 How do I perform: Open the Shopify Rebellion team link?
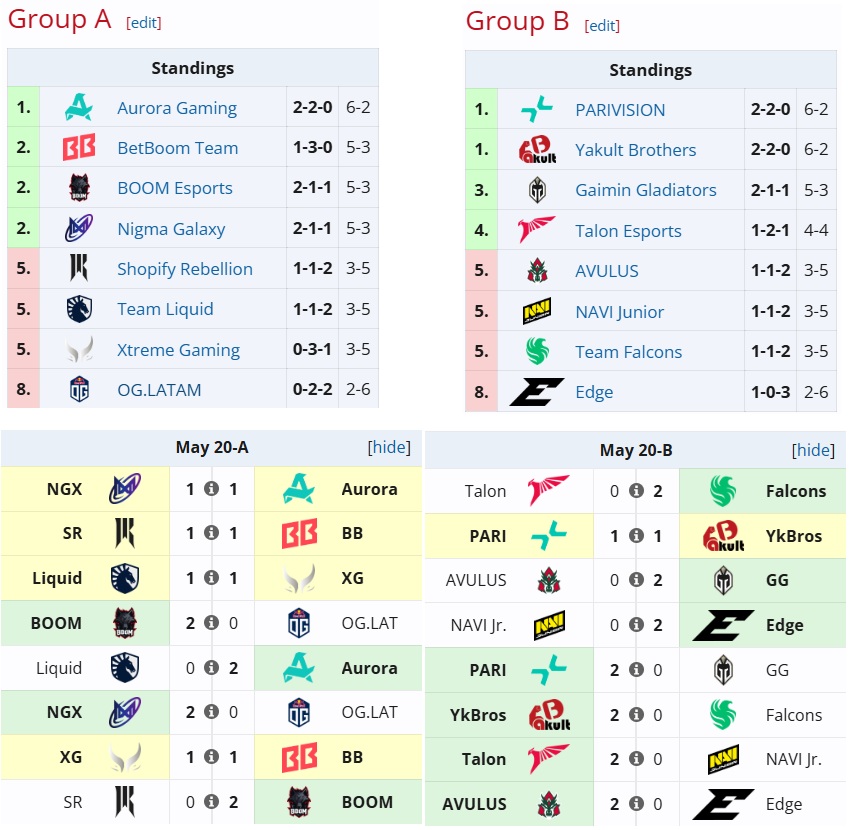coord(185,269)
